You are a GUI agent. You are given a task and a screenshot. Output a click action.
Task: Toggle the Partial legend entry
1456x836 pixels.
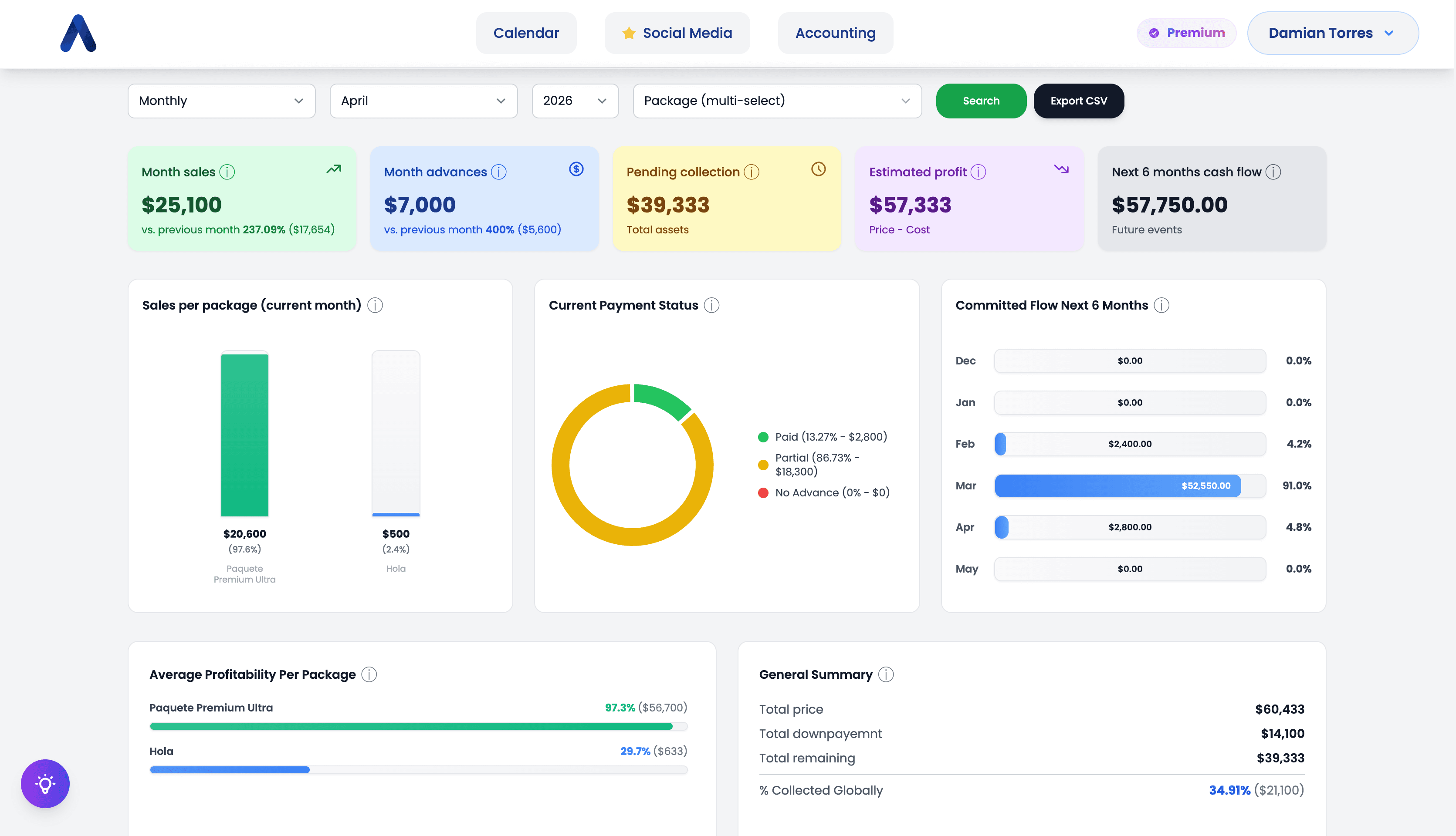(x=816, y=465)
